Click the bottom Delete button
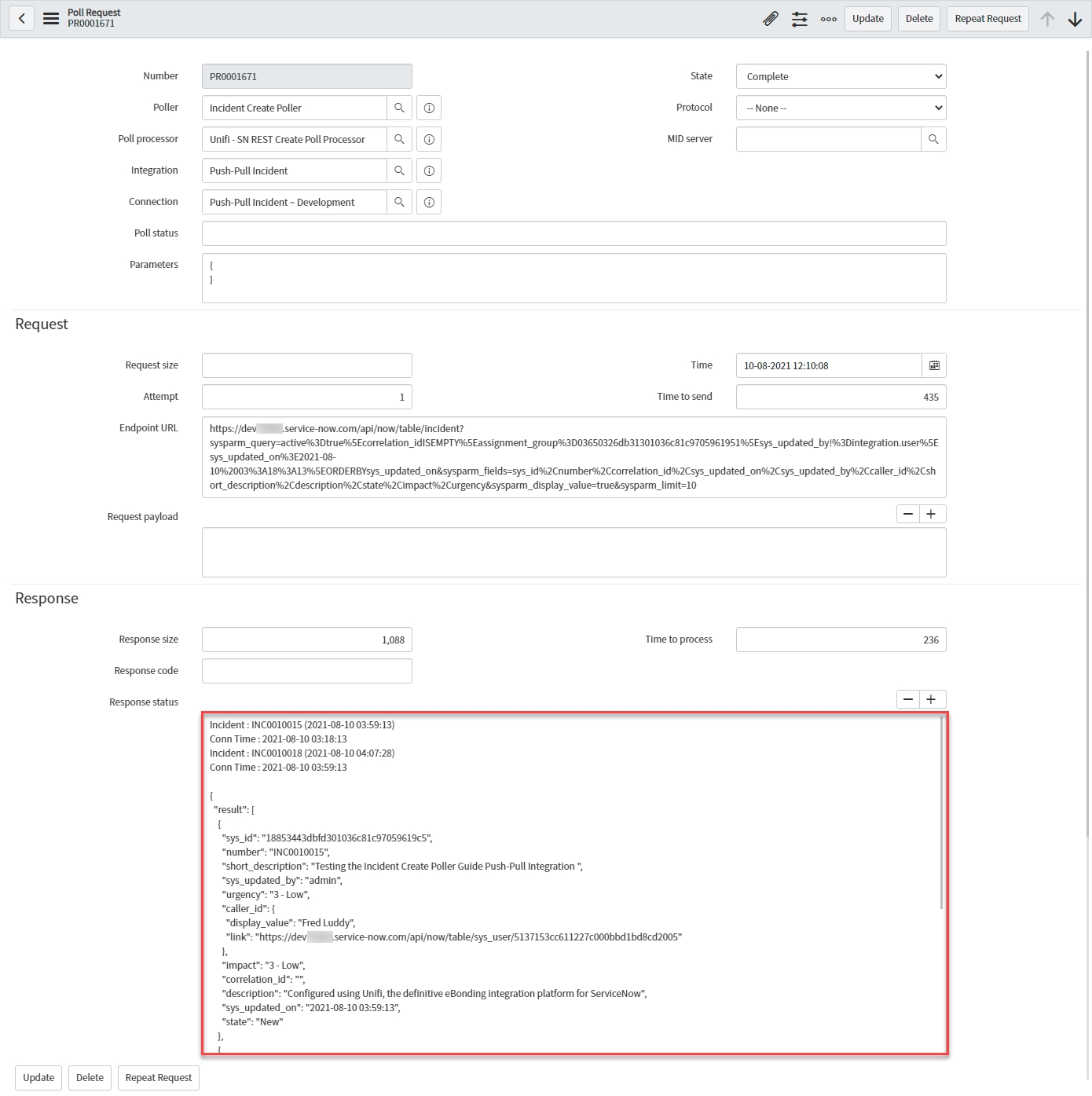Viewport: 1092px width, 1096px height. pyautogui.click(x=90, y=1077)
